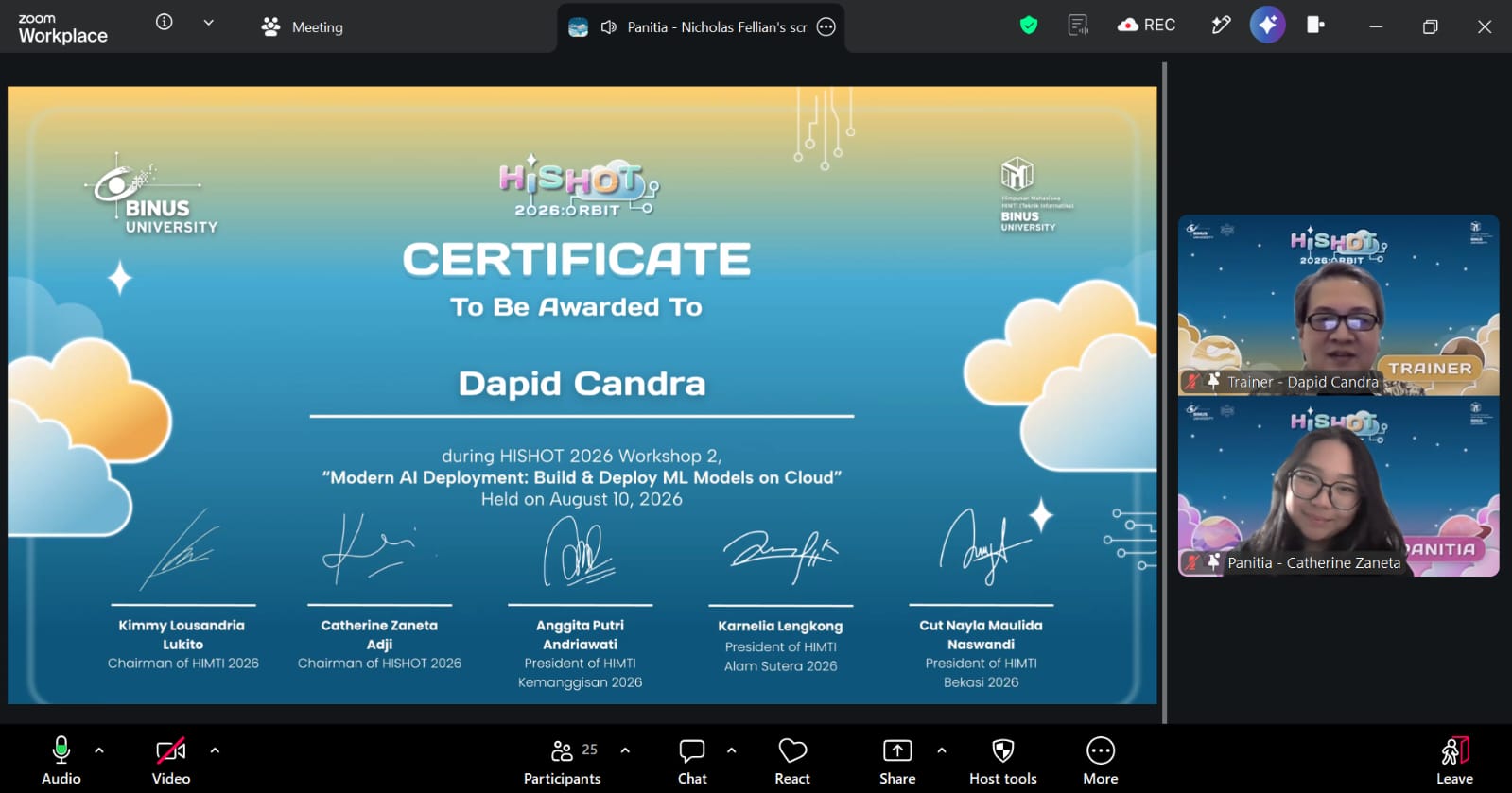Screen dimensions: 1512x793
Task: Open the Chat panel
Action: [x=692, y=761]
